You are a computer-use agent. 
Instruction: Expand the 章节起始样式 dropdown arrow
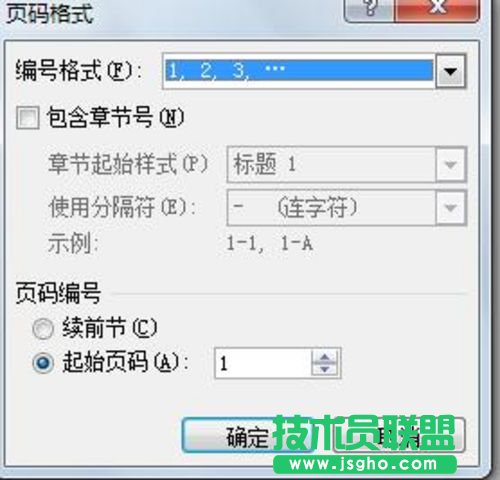tap(450, 165)
